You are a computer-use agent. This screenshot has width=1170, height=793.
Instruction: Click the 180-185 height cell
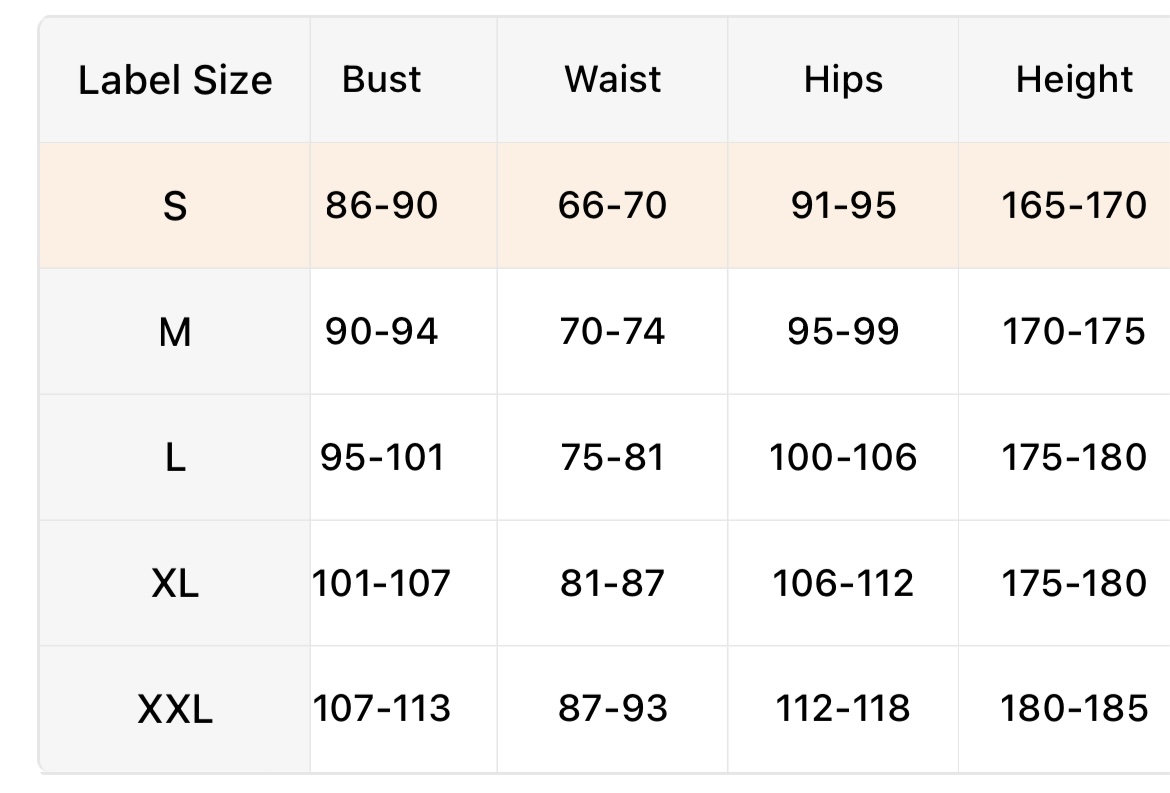tap(1074, 709)
